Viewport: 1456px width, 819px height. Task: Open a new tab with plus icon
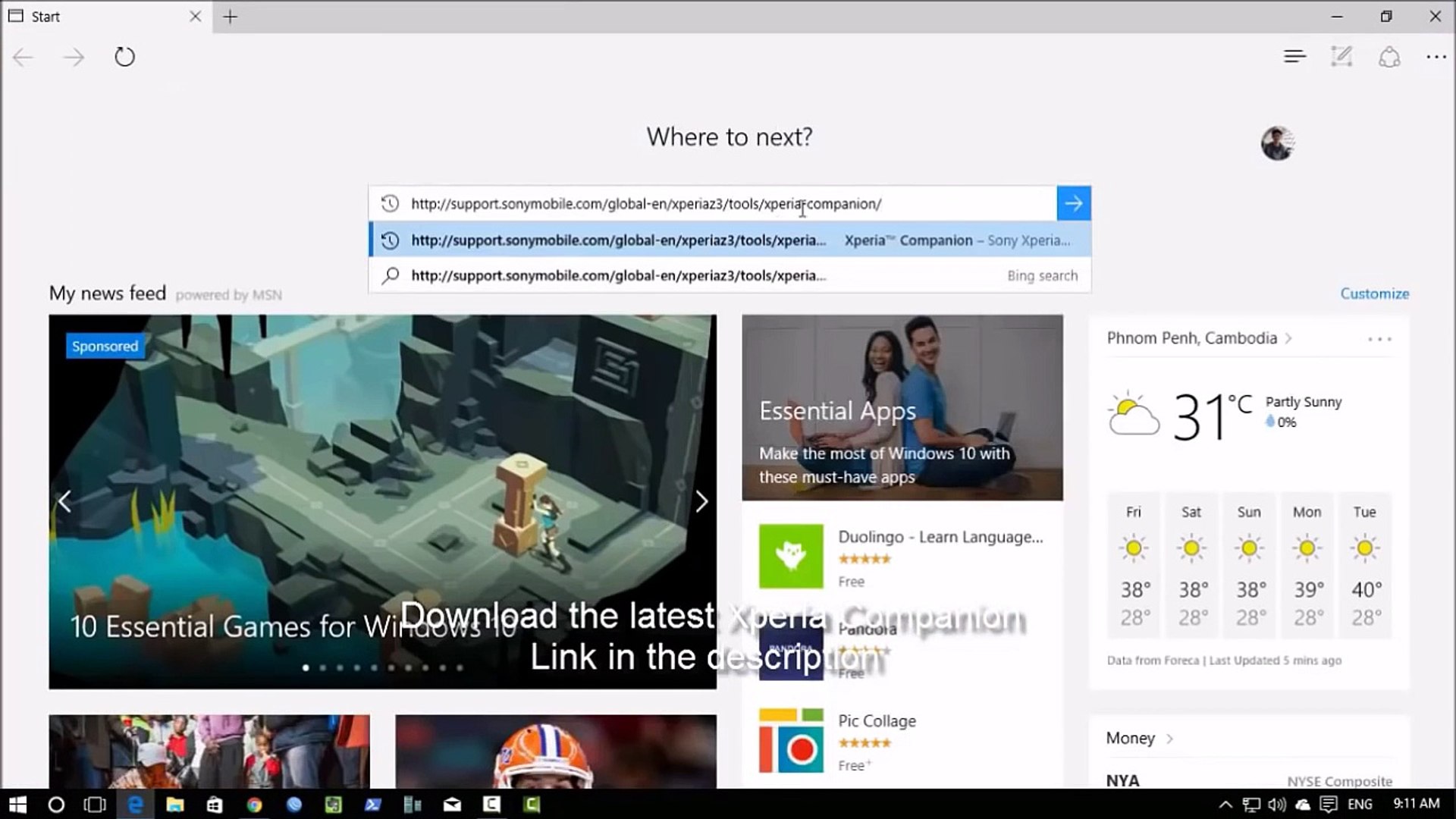click(231, 17)
